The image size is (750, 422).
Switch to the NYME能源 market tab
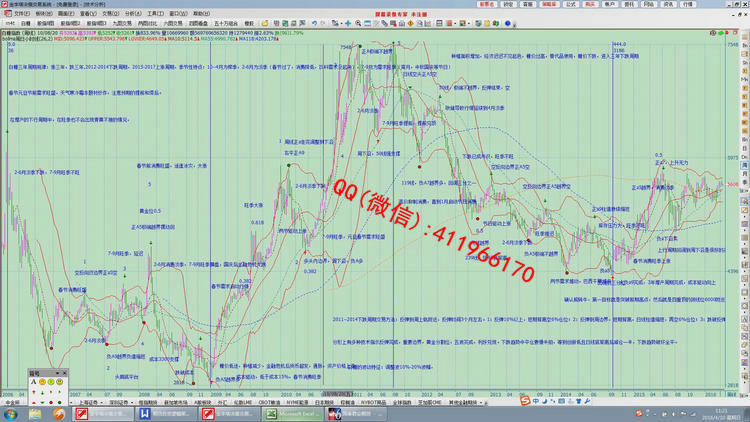point(298,402)
